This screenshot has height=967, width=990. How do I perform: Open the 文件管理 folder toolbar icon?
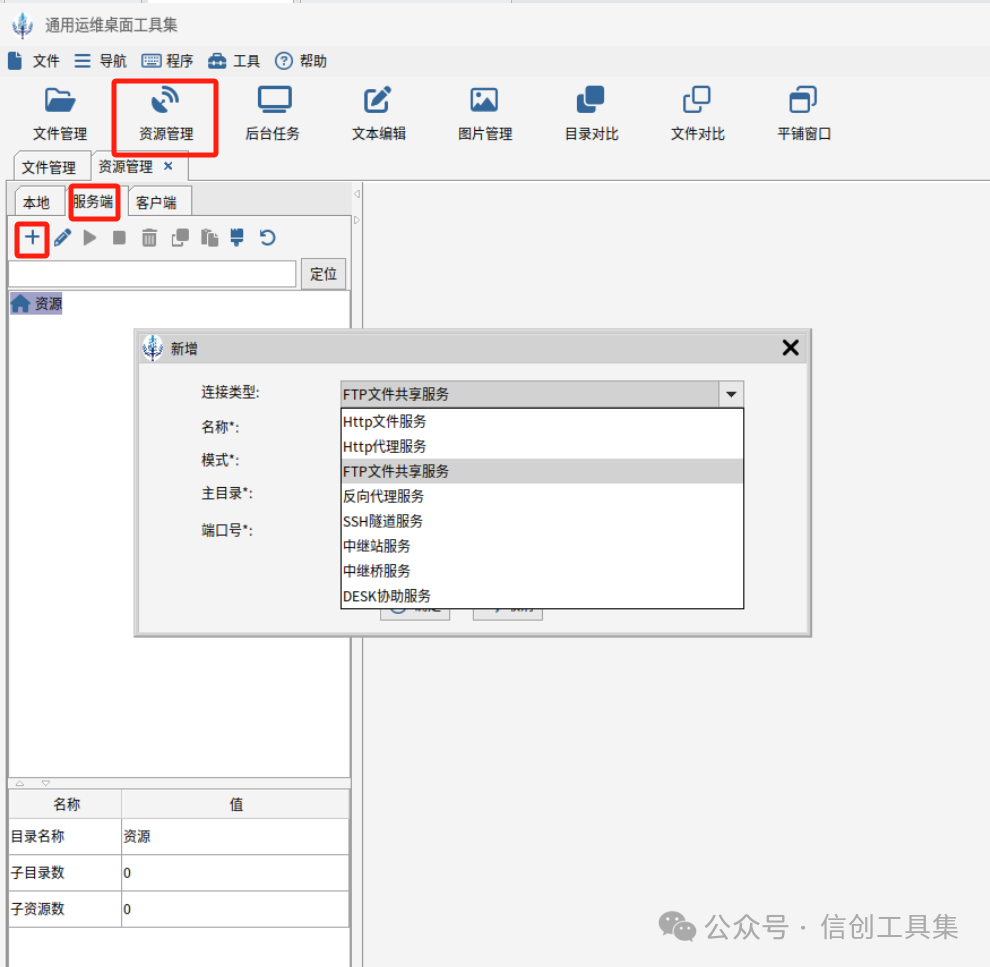60,101
